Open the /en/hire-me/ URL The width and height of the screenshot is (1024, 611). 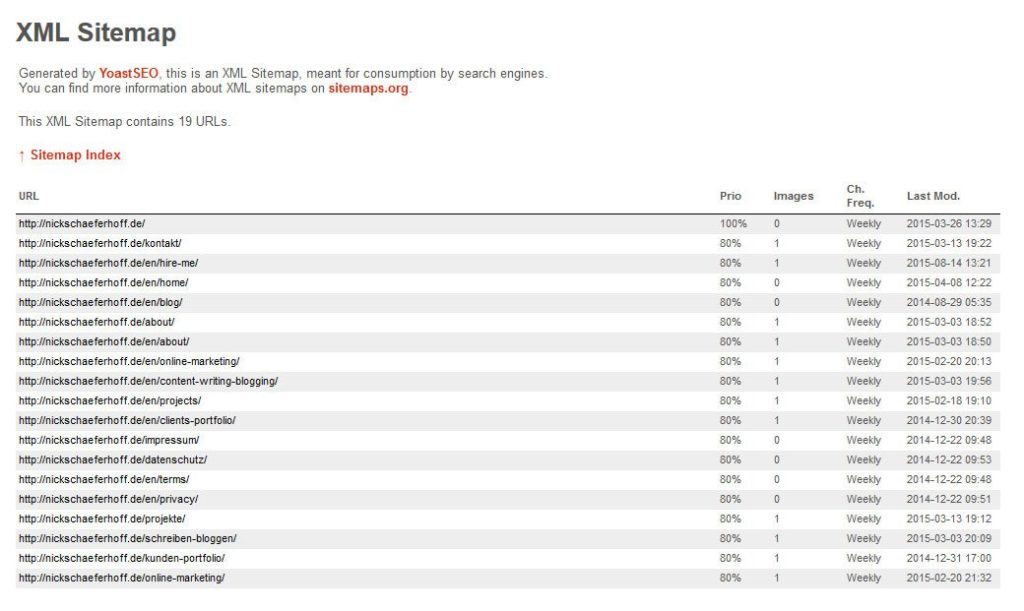[108, 263]
